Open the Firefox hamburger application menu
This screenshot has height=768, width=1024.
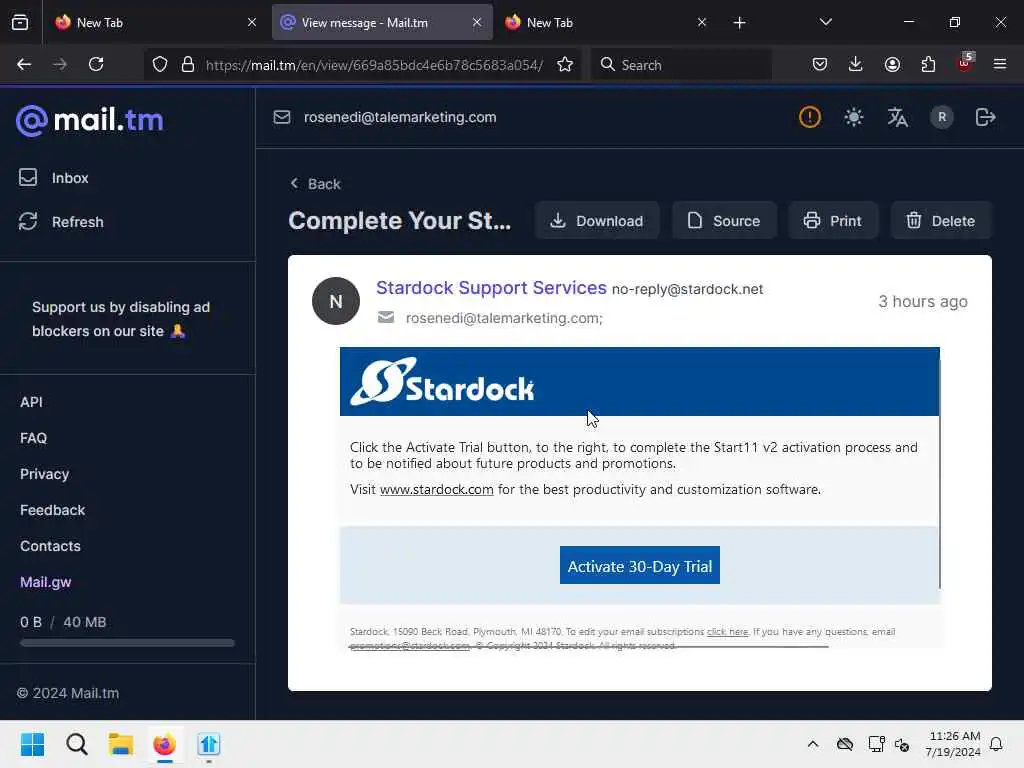(x=1000, y=64)
